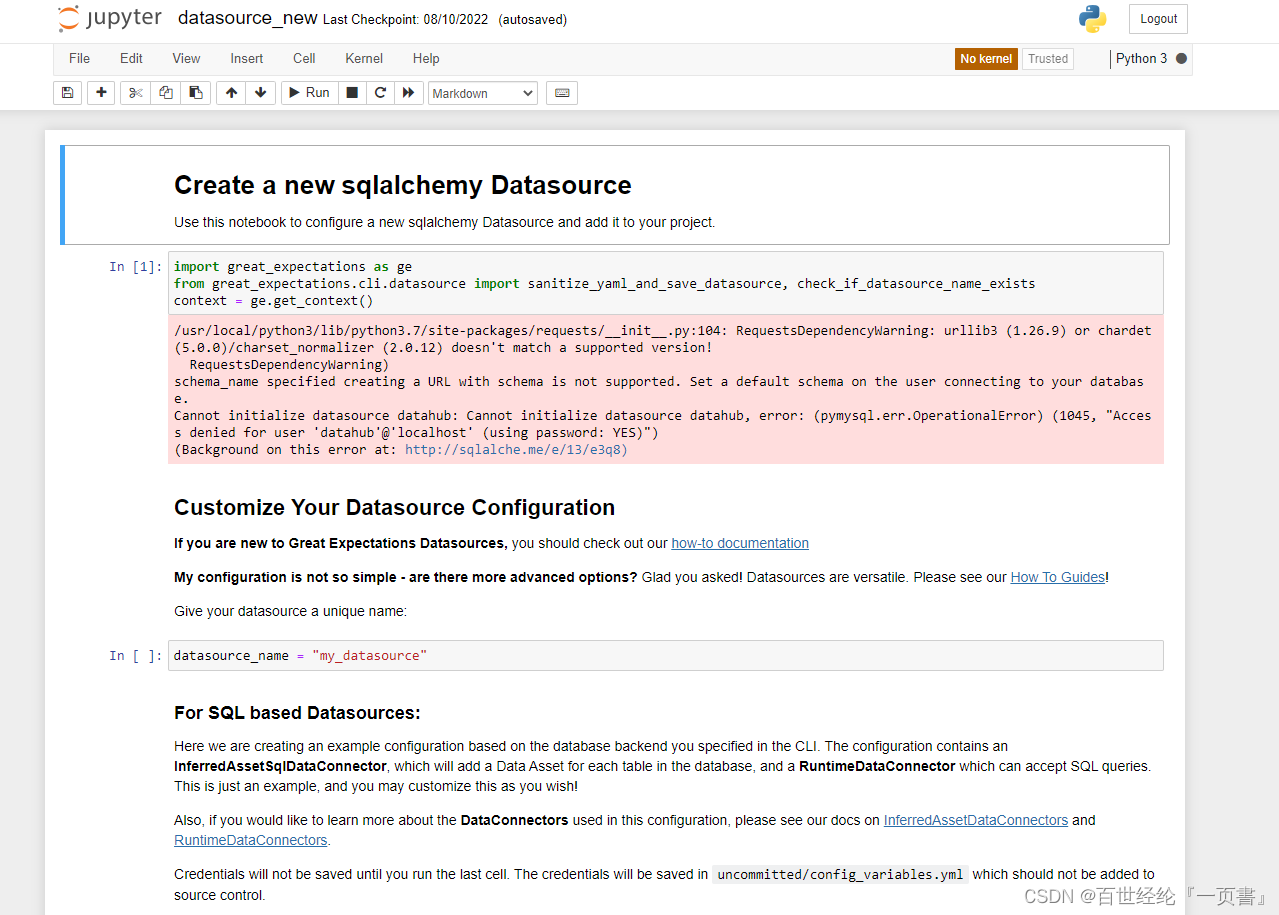Image resolution: width=1279 pixels, height=915 pixels.
Task: Click the kernel status circle indicator
Action: click(x=1181, y=59)
